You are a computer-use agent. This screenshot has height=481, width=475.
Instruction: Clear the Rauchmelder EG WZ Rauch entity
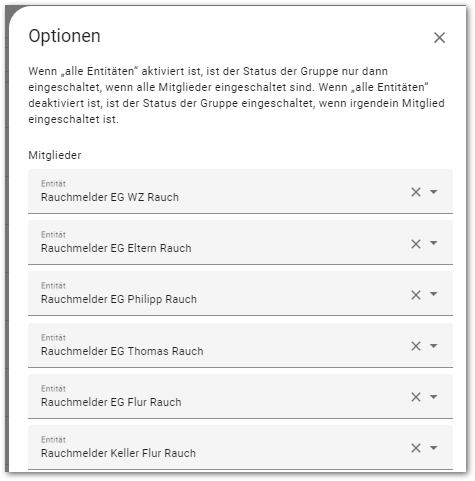[416, 192]
